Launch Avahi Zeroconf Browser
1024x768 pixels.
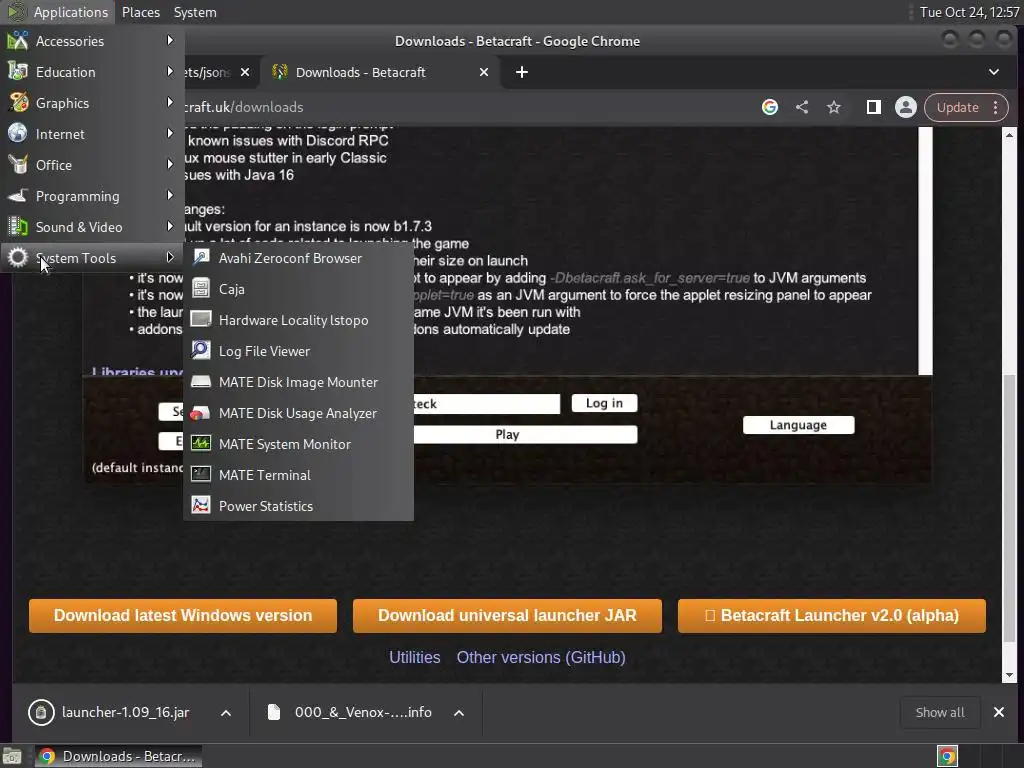[298, 258]
